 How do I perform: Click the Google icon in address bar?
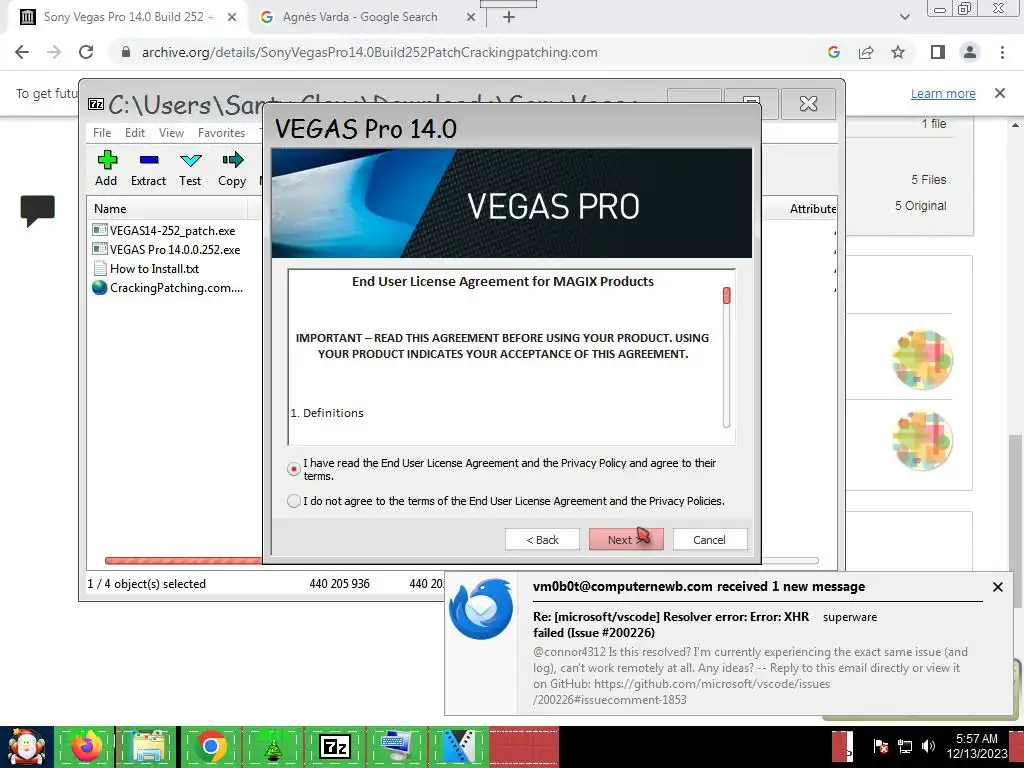coord(833,52)
